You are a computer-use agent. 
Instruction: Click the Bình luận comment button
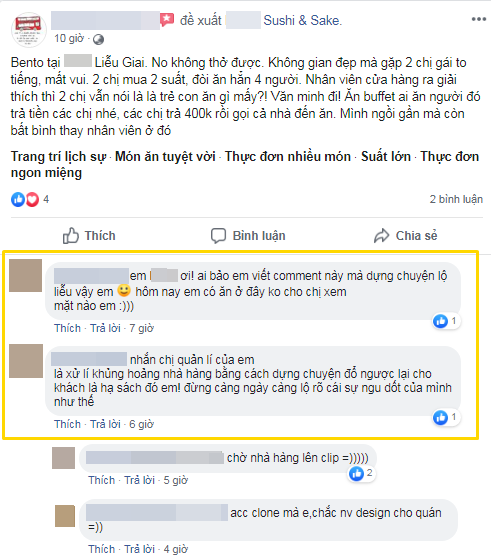click(248, 236)
